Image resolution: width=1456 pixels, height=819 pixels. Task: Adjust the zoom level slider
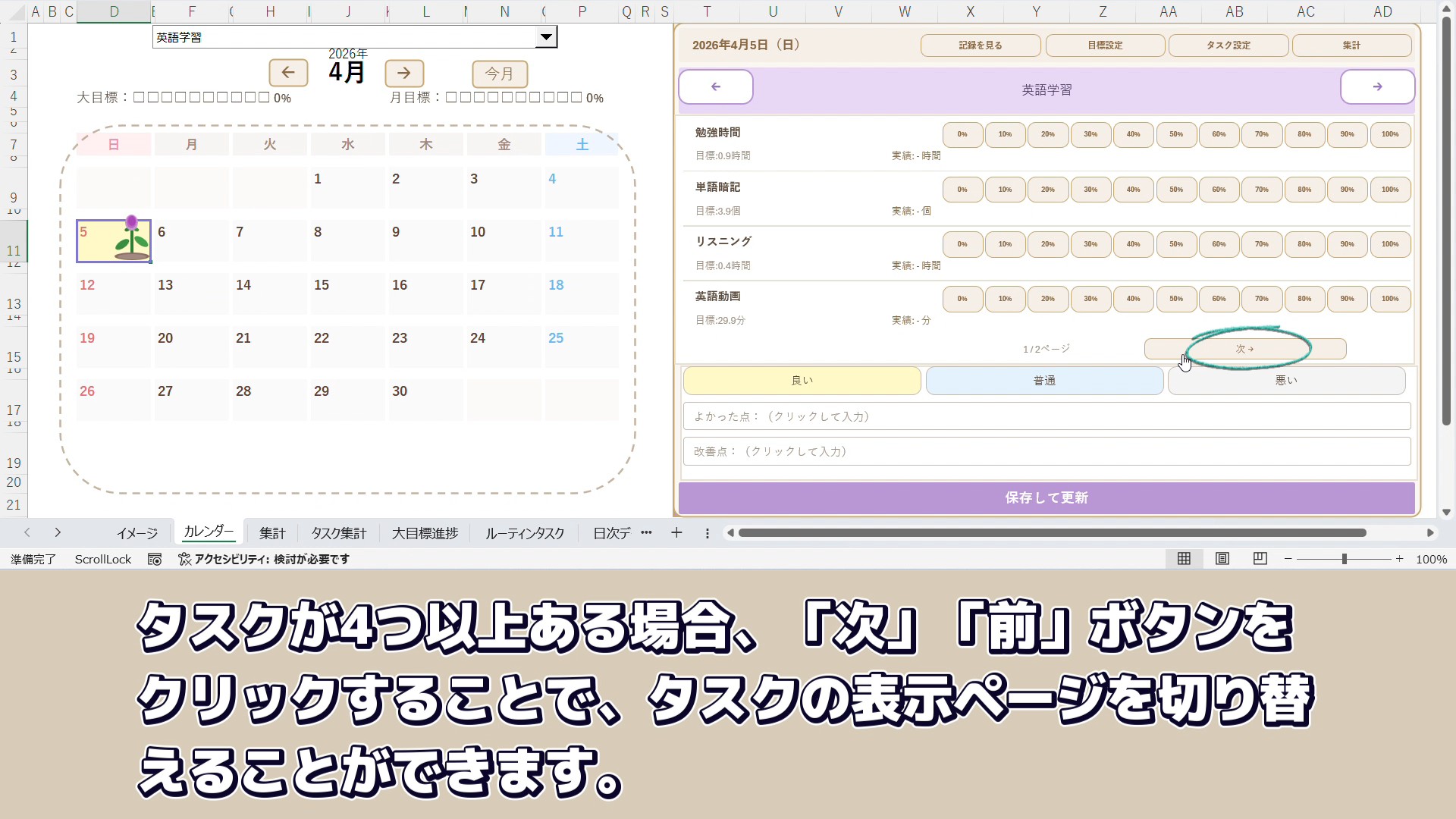point(1344,559)
